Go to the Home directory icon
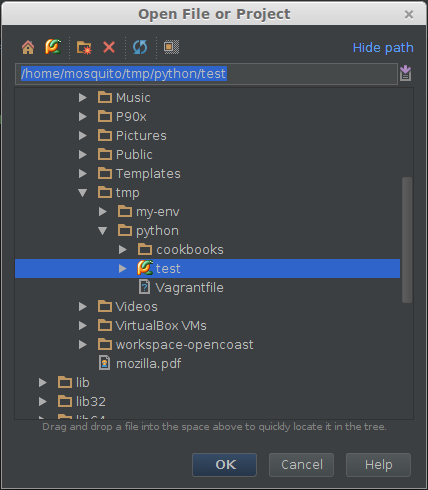428x490 pixels. (x=28, y=47)
